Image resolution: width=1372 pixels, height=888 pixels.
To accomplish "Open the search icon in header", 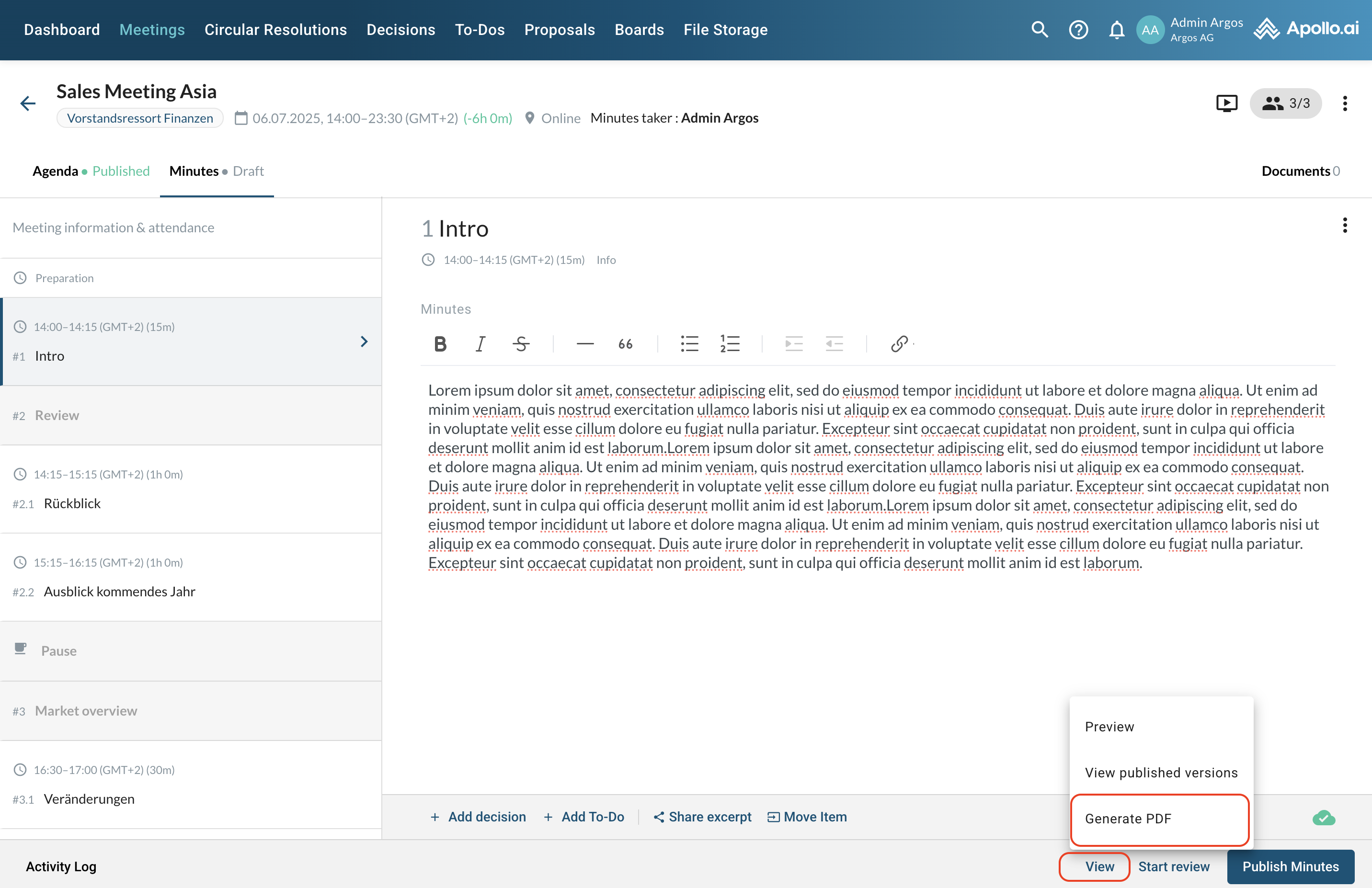I will point(1040,29).
